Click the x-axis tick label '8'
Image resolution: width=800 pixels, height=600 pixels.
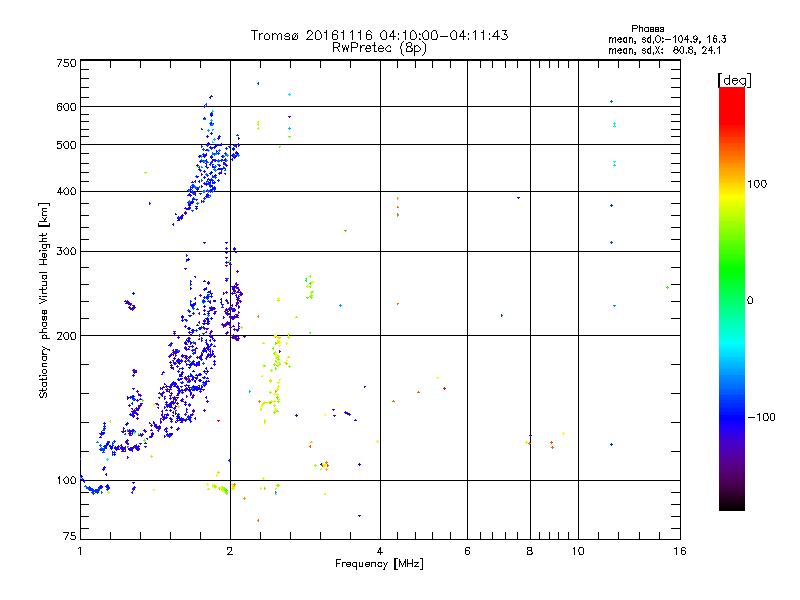coord(530,551)
